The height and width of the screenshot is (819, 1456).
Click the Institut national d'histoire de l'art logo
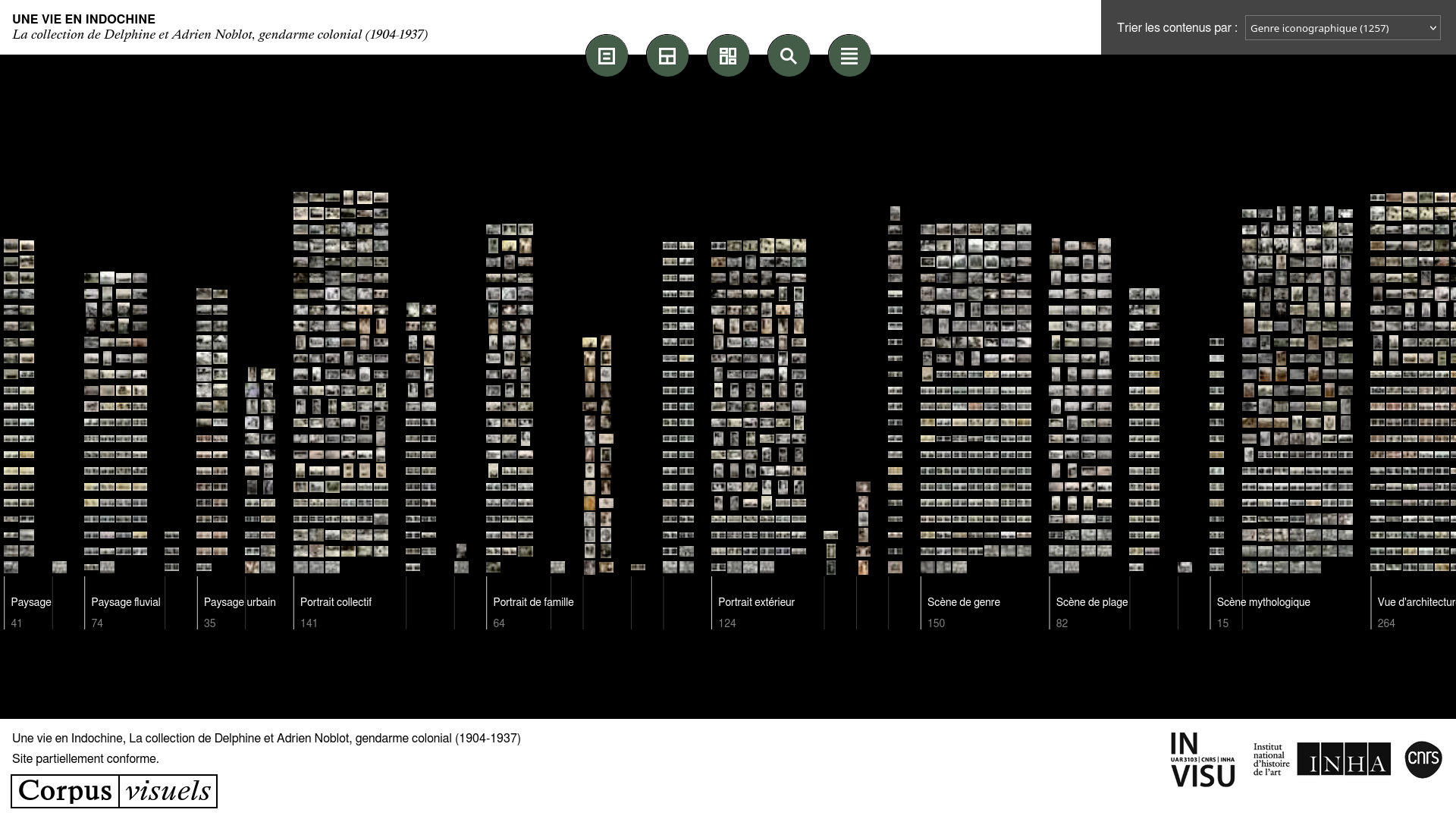(1271, 759)
